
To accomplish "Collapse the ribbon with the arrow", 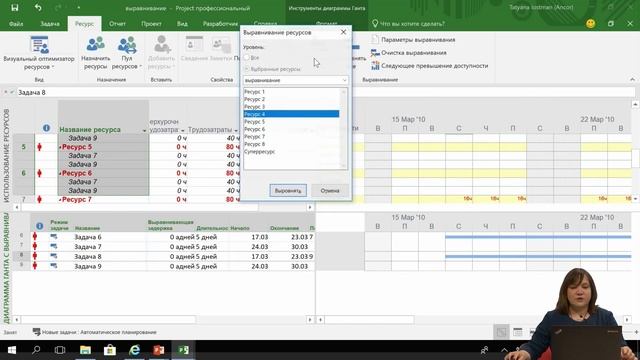I will pyautogui.click(x=632, y=79).
